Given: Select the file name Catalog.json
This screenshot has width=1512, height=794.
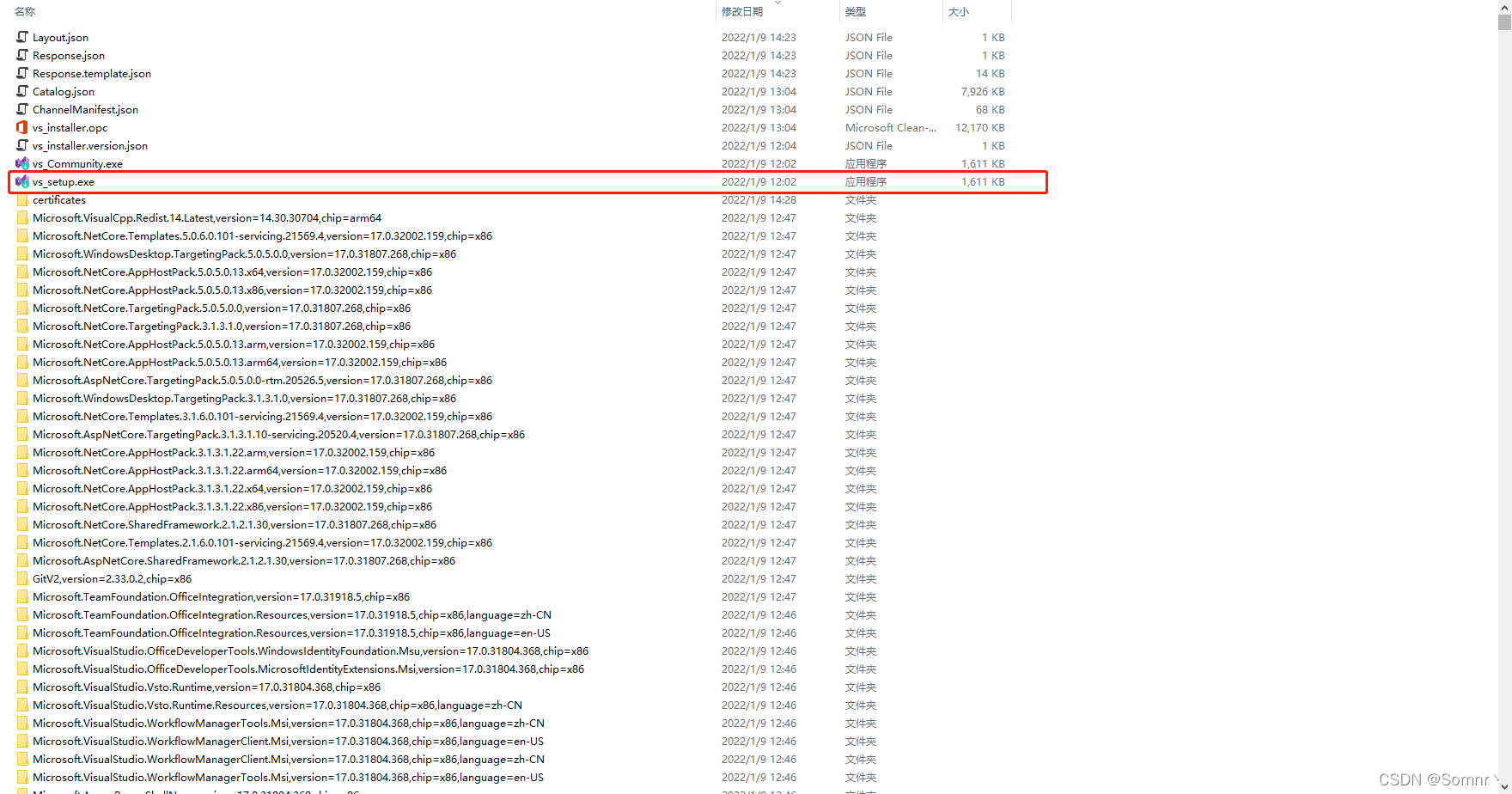Looking at the screenshot, I should click(64, 91).
